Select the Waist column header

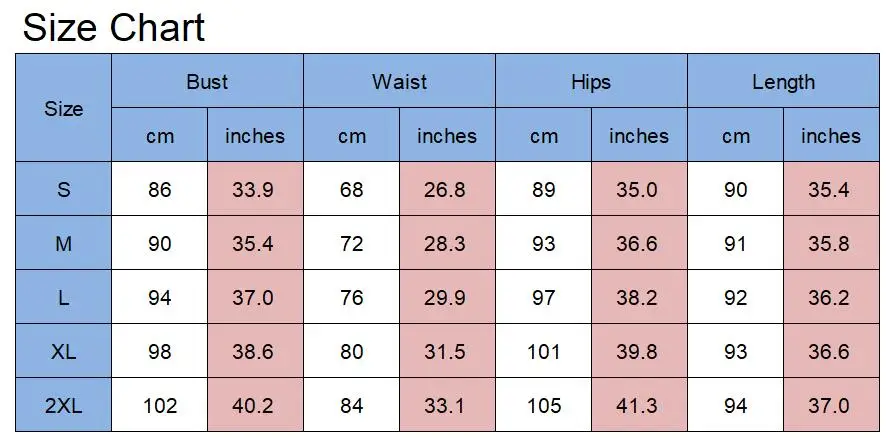point(399,81)
